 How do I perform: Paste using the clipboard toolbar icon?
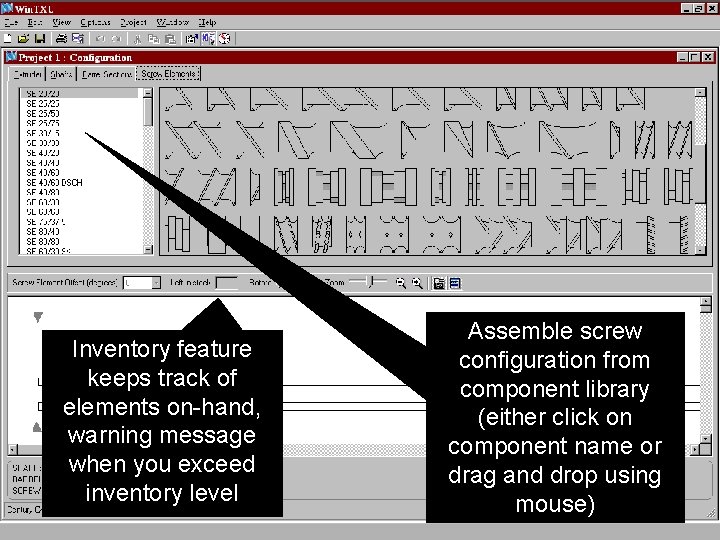(170, 39)
